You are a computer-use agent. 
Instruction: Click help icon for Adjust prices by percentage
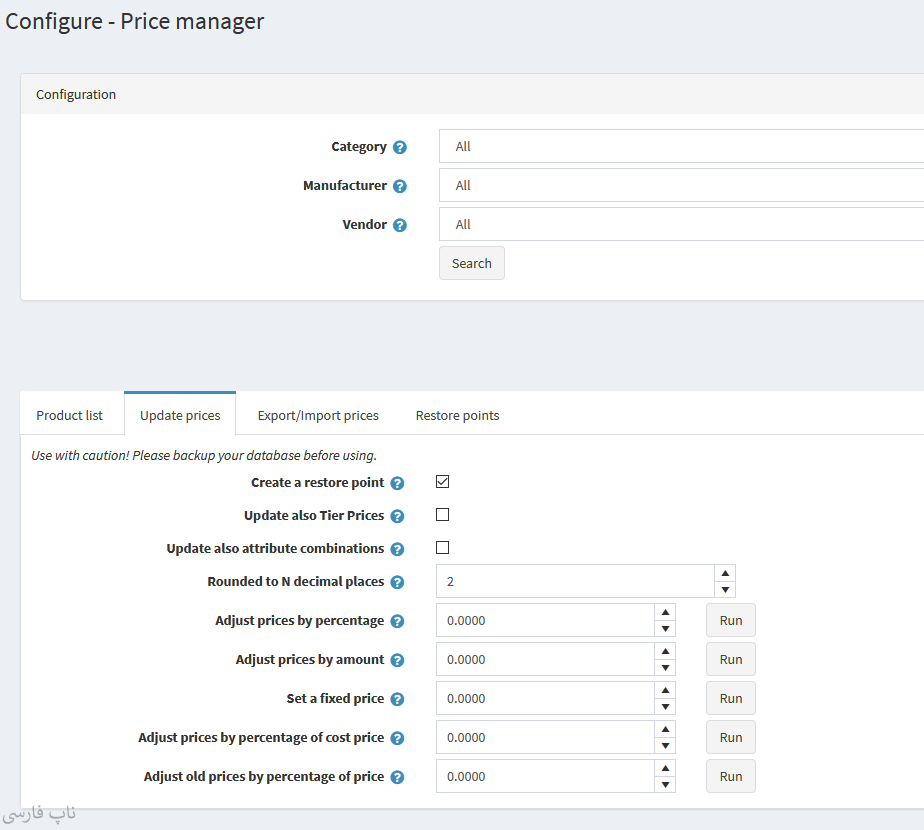pyautogui.click(x=397, y=621)
